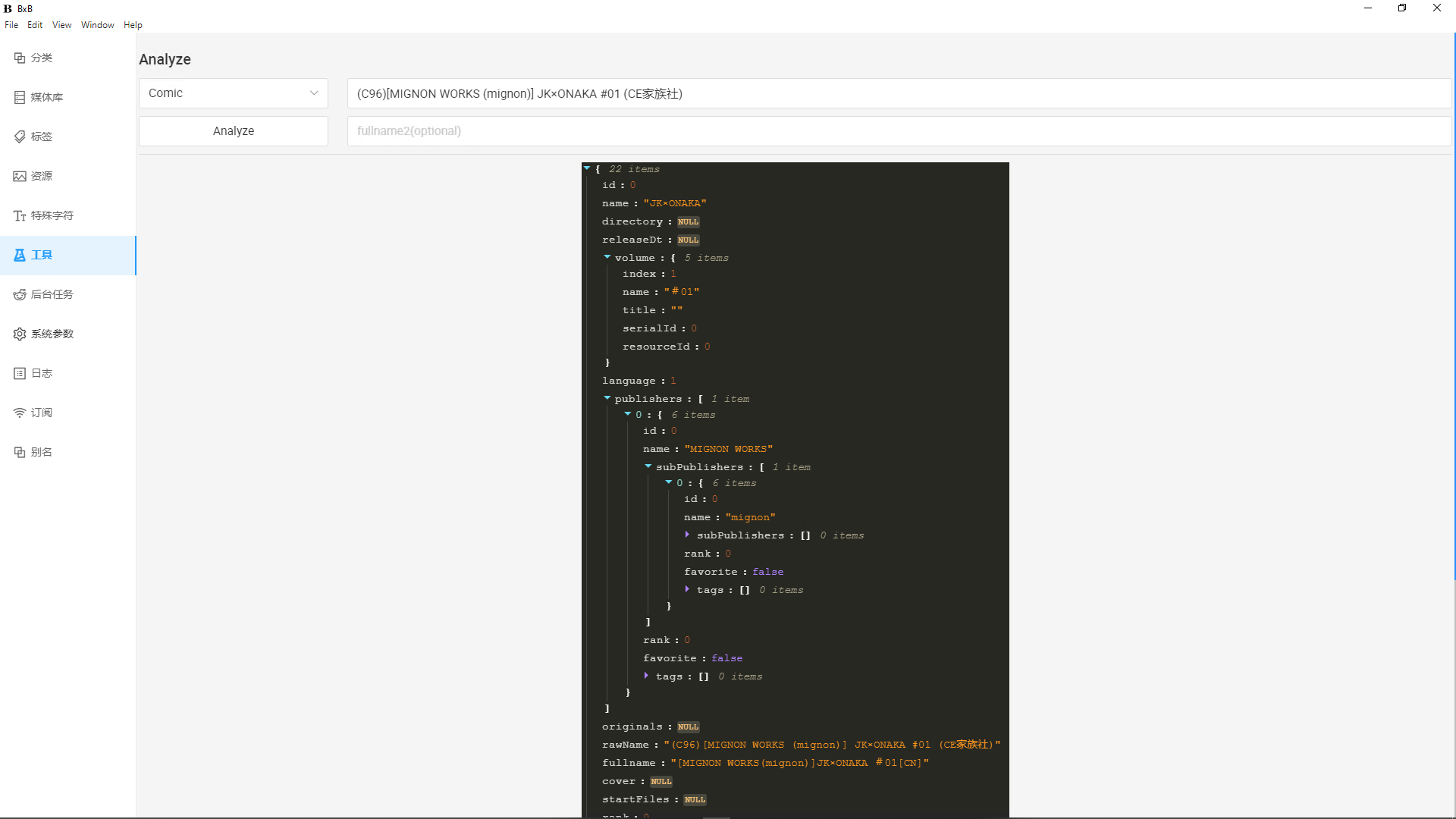
Task: Select the 特殊字符 special characters icon
Action: pyautogui.click(x=20, y=215)
